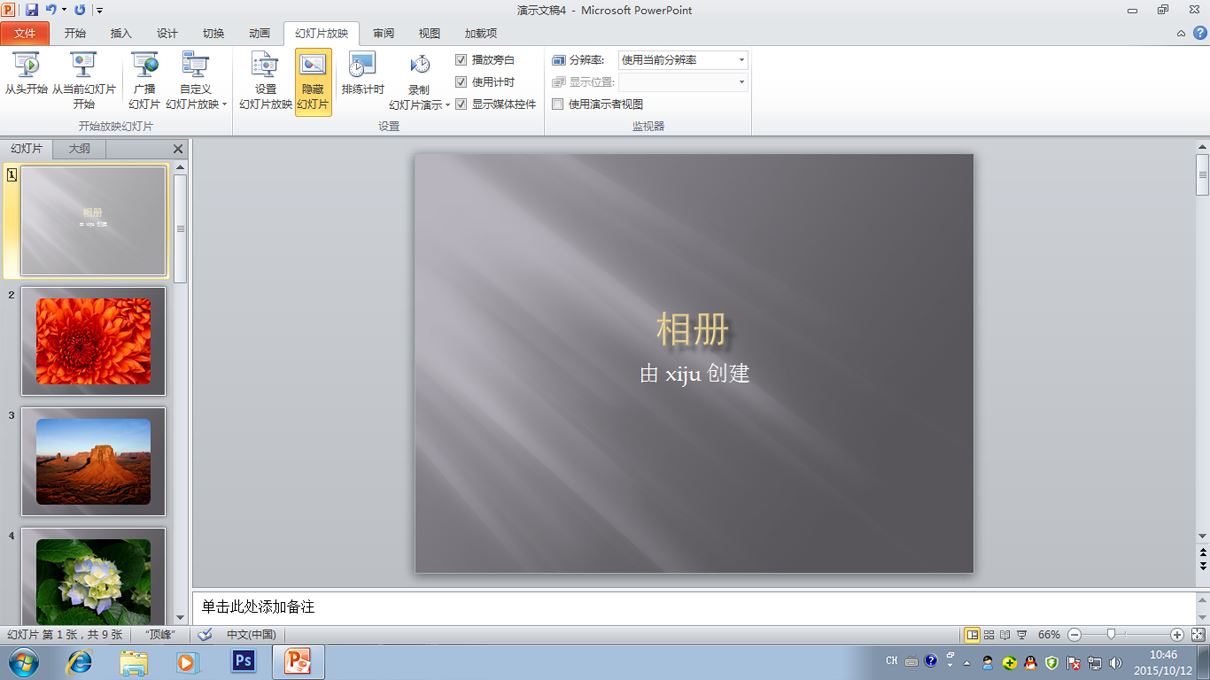Open Windows Explorer folder in taskbar
The width and height of the screenshot is (1210, 680).
pos(133,661)
